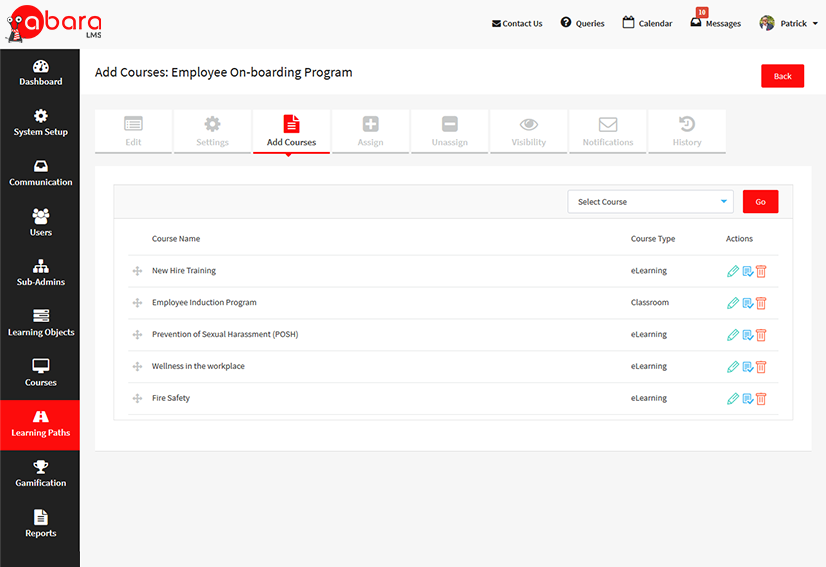This screenshot has width=826, height=567.
Task: Click Patrick's profile avatar
Action: pyautogui.click(x=766, y=23)
